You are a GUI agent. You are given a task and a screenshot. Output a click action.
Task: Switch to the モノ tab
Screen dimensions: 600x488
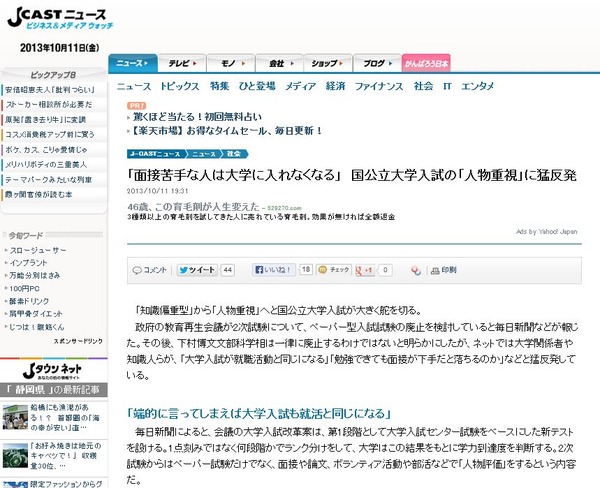[x=231, y=63]
